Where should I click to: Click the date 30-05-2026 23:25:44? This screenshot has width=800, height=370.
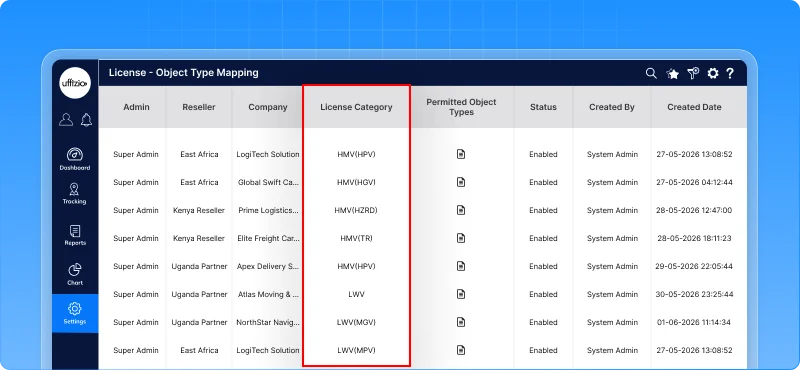694,294
